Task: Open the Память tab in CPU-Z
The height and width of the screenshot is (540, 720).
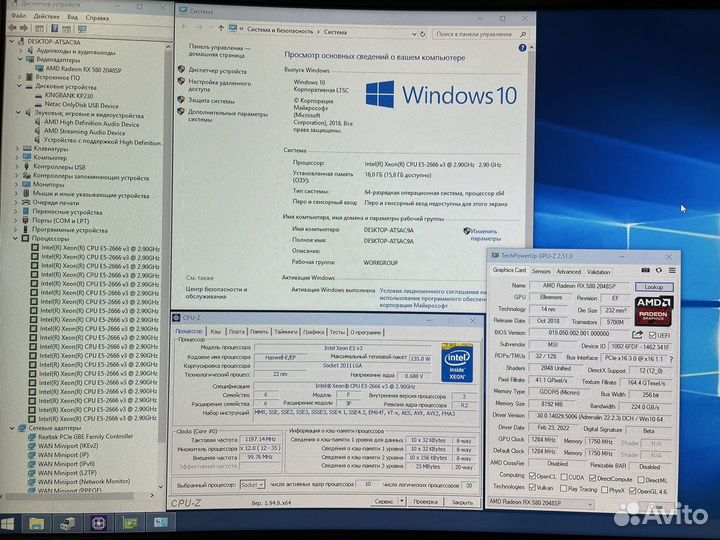Action: point(259,332)
